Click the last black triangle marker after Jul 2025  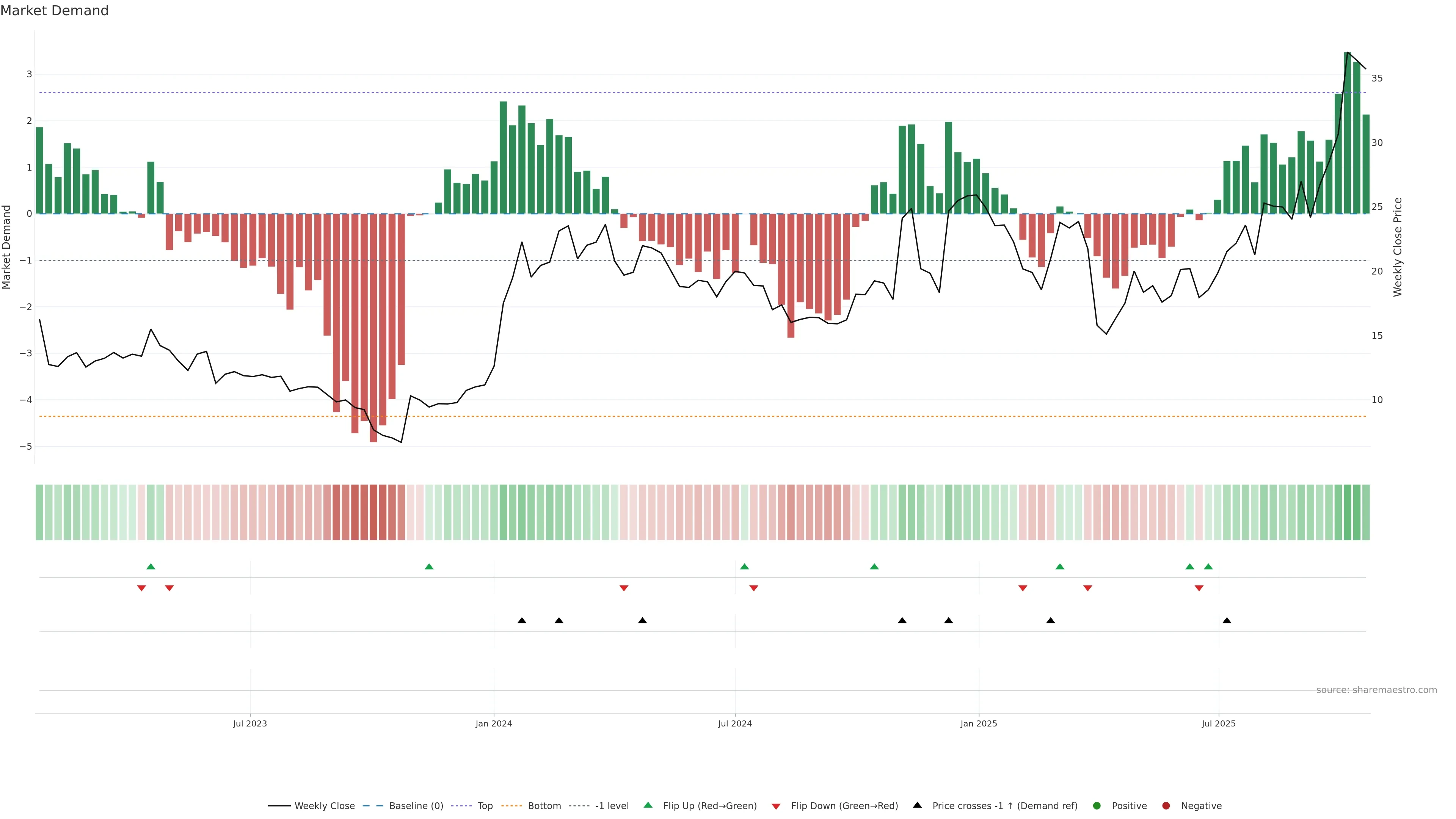(x=1227, y=621)
